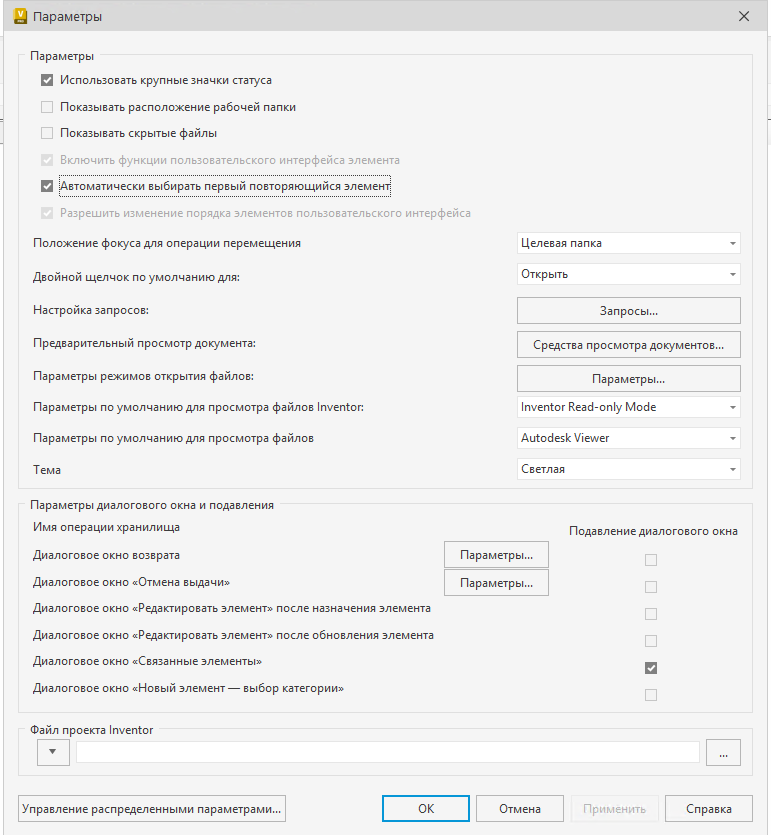Enable "Показывать скрытые файлы" checkbox
The image size is (771, 835).
[47, 133]
